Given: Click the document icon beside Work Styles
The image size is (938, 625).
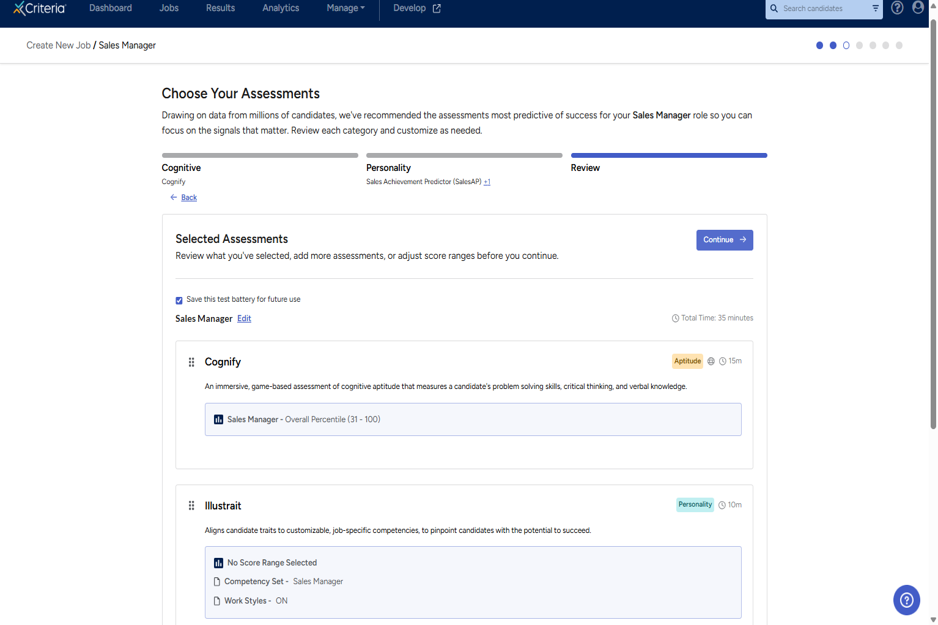Looking at the screenshot, I should [x=217, y=600].
